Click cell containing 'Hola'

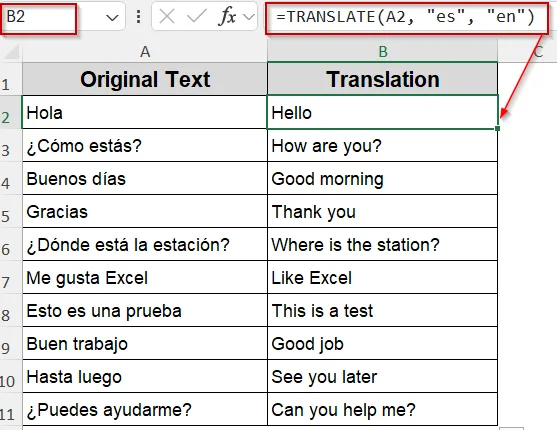point(145,112)
